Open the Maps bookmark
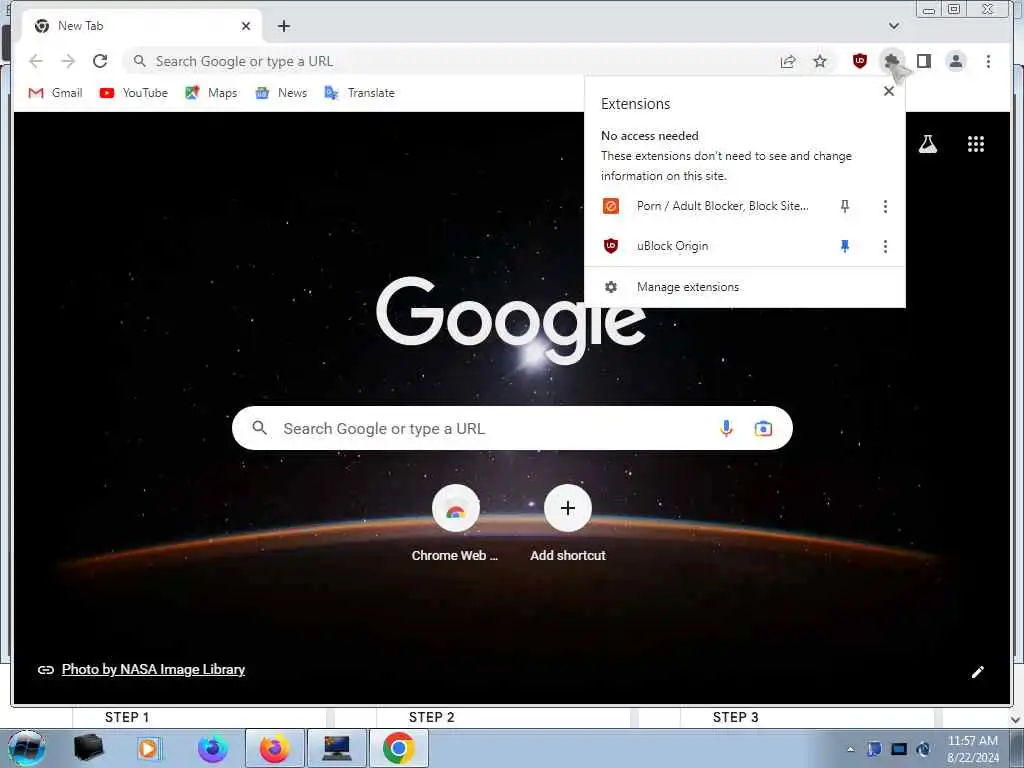The image size is (1024, 768). pyautogui.click(x=211, y=93)
